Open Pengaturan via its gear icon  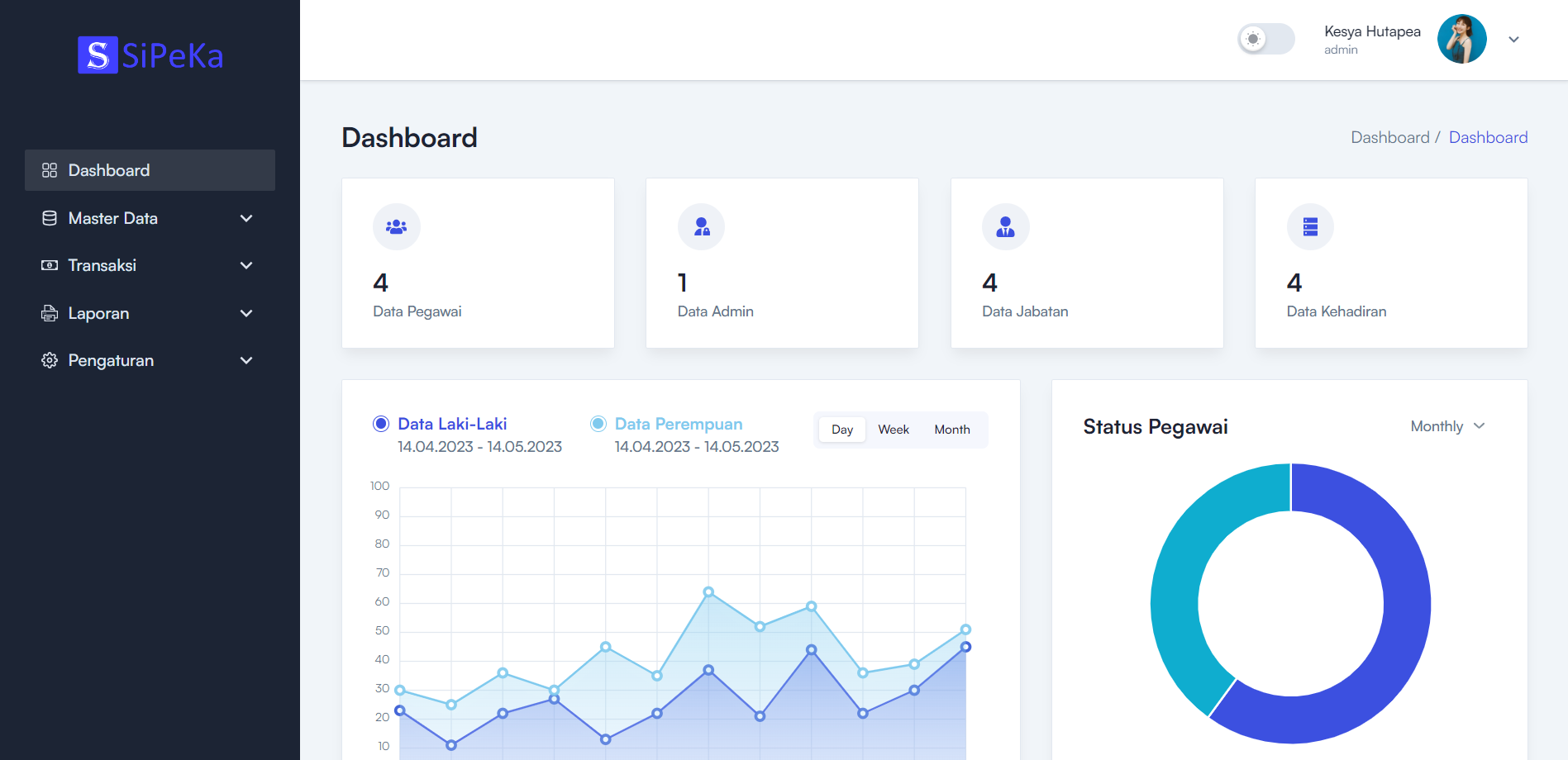(x=49, y=360)
